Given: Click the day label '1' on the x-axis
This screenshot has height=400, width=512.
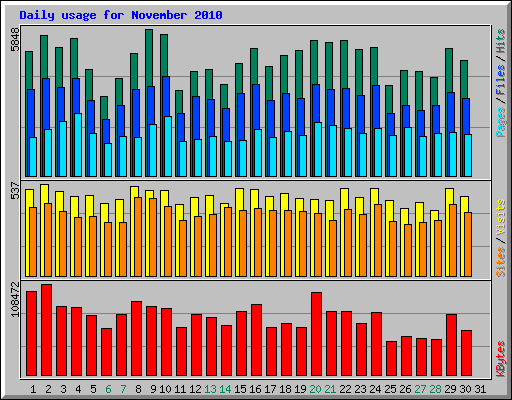Looking at the screenshot, I should tap(33, 389).
